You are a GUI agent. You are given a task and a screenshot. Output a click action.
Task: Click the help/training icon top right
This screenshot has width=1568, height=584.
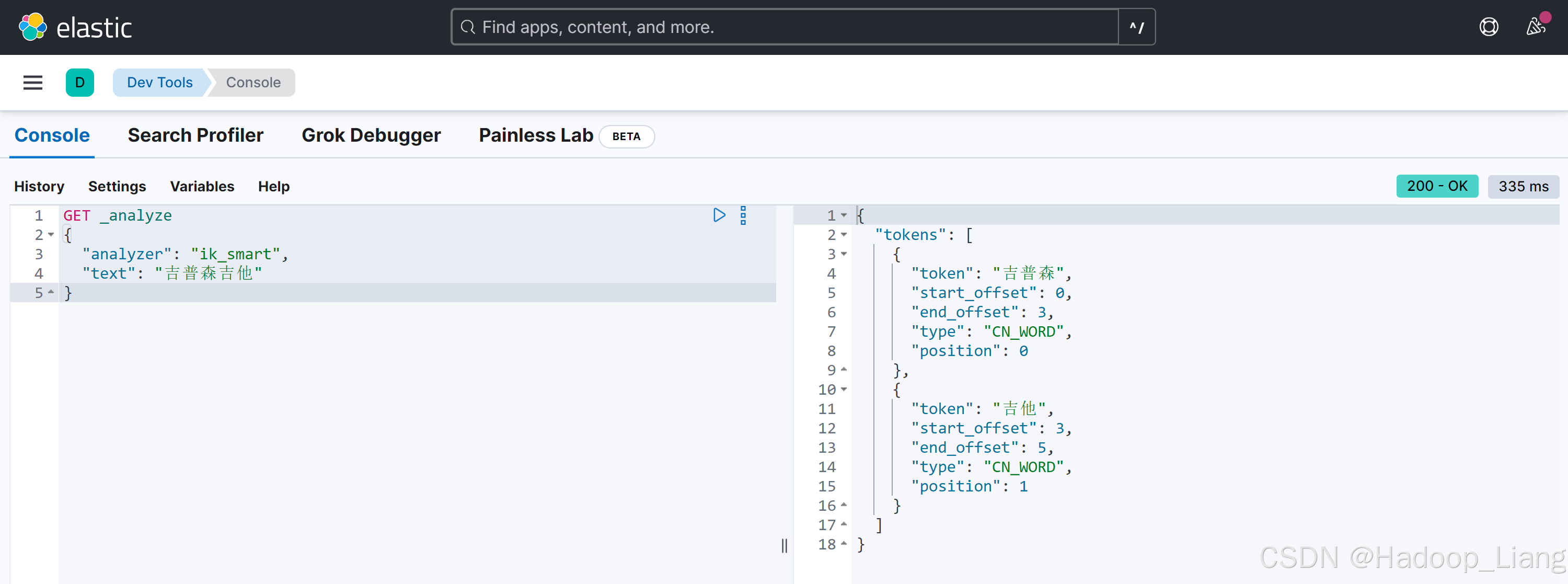tap(1490, 26)
